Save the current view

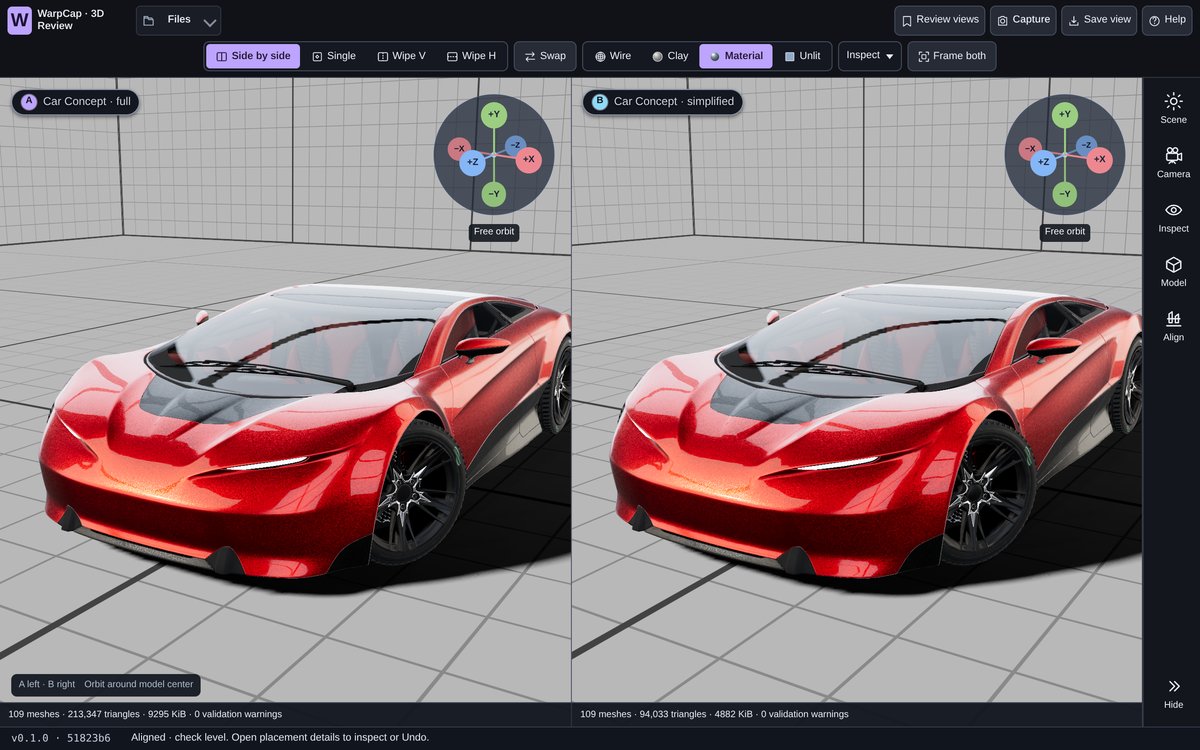[1099, 20]
